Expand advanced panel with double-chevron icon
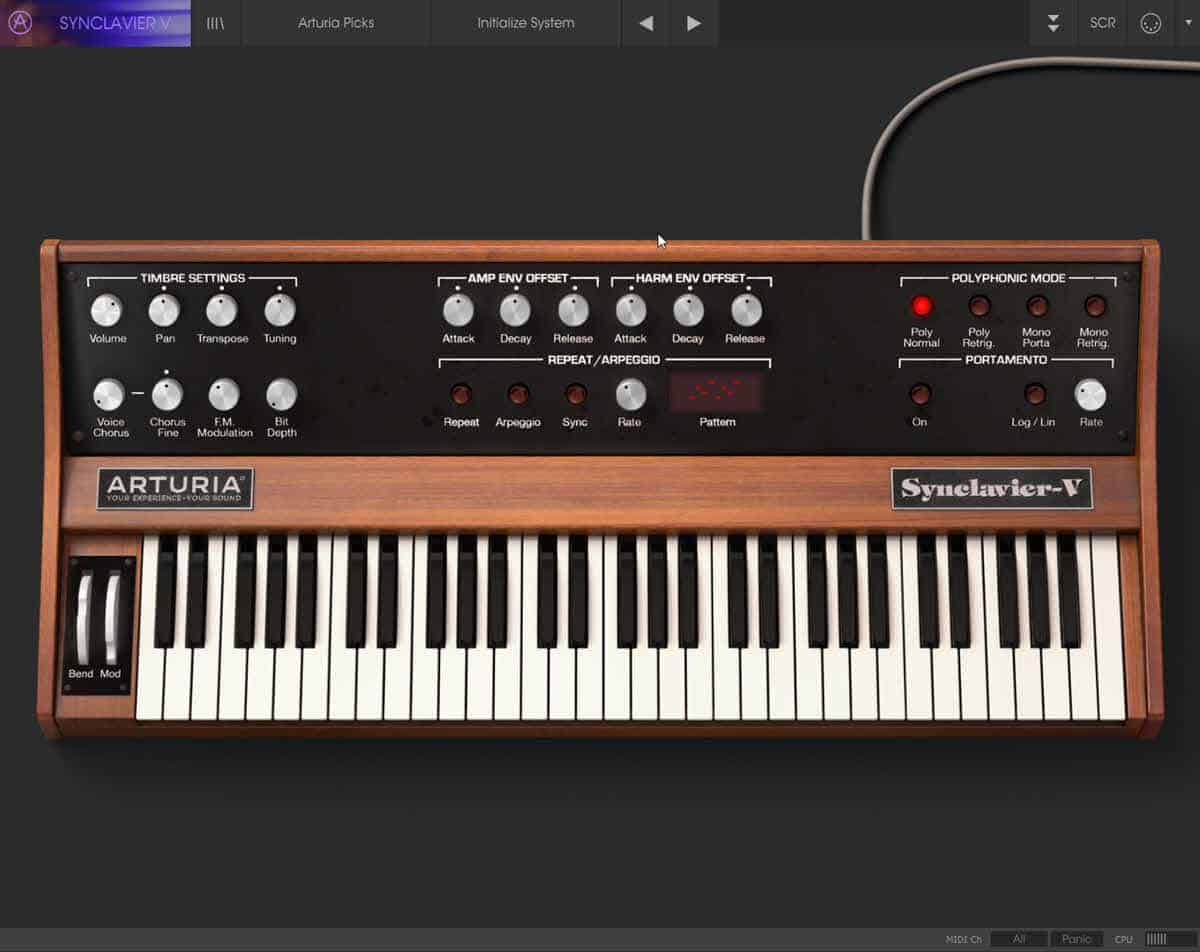The width and height of the screenshot is (1200, 952). pyautogui.click(x=1053, y=23)
